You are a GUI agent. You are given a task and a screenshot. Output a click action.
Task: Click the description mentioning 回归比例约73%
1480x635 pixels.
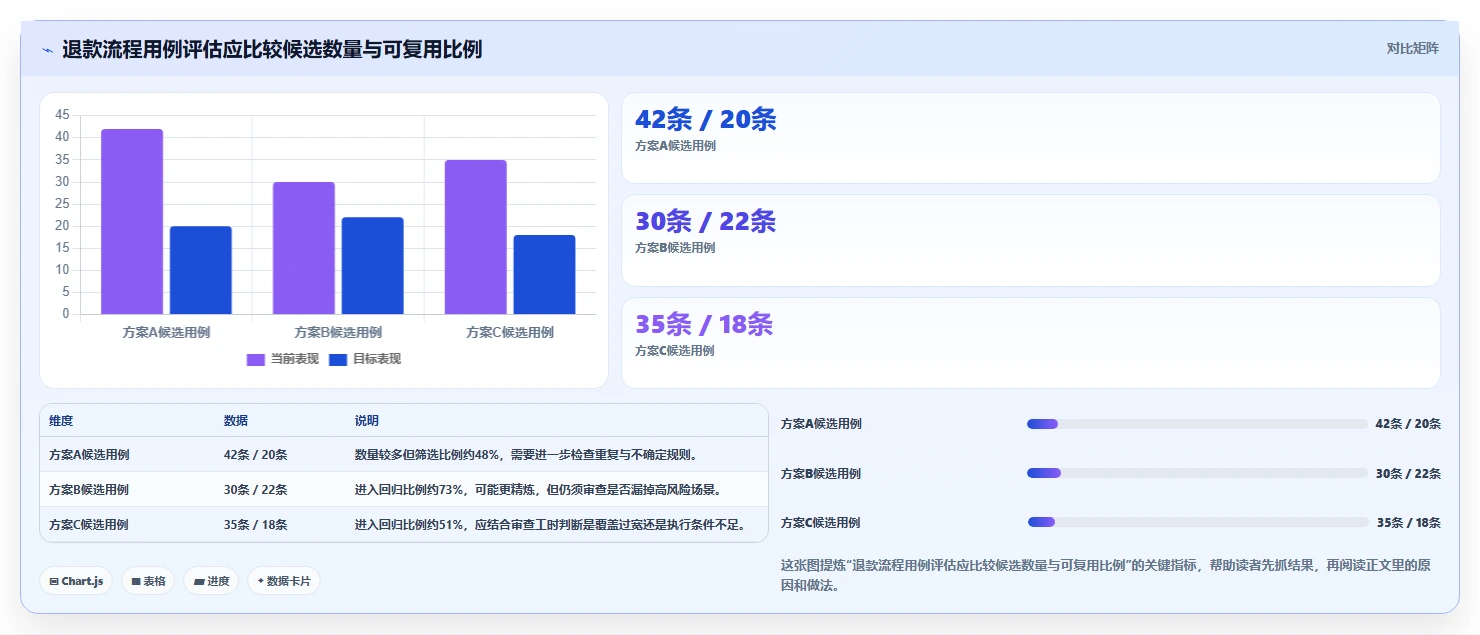538,490
